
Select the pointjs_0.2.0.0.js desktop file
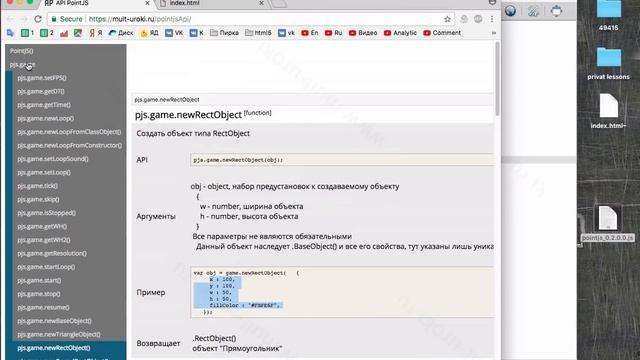pyautogui.click(x=608, y=224)
